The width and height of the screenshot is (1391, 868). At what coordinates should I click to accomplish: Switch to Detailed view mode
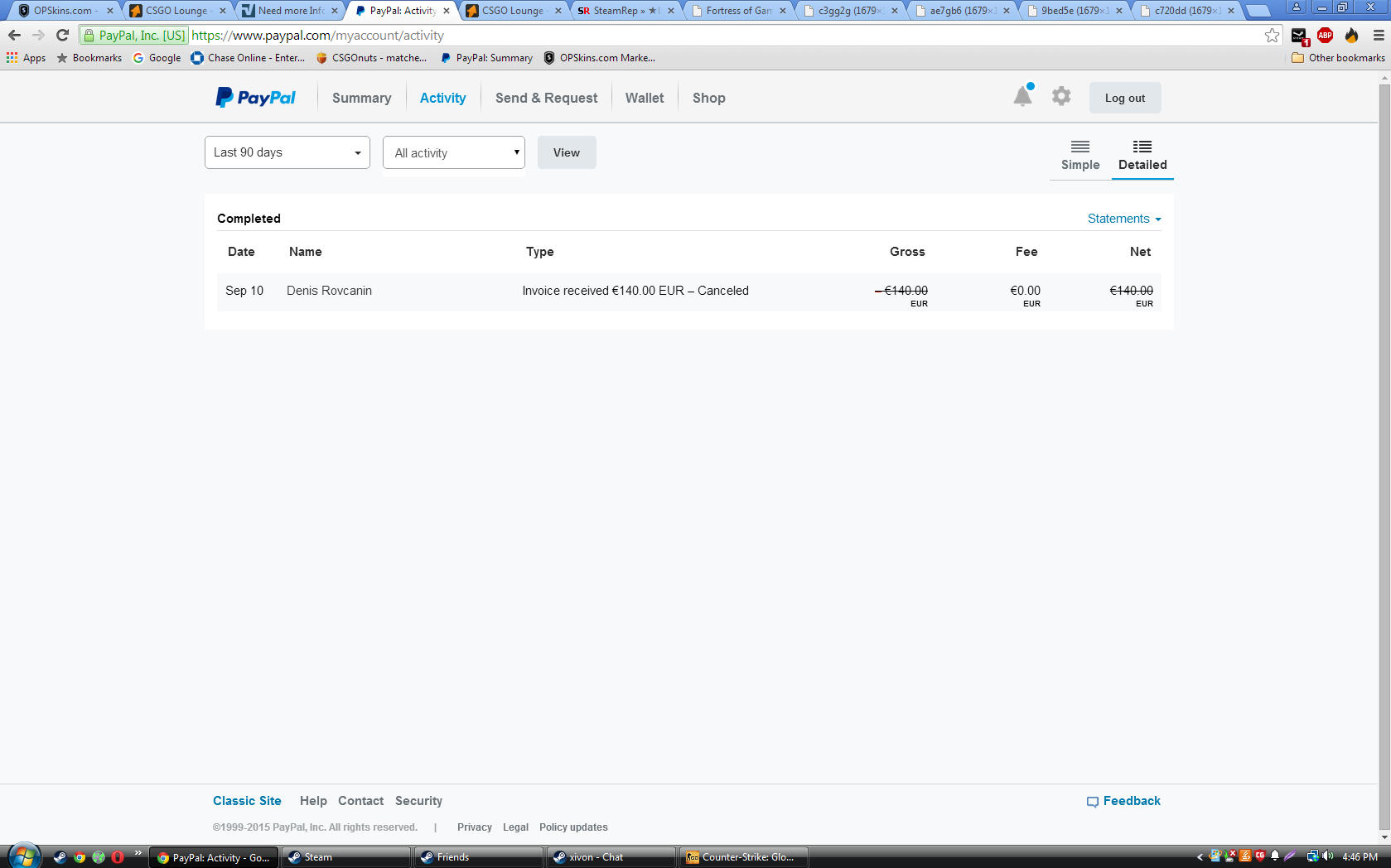click(x=1142, y=155)
